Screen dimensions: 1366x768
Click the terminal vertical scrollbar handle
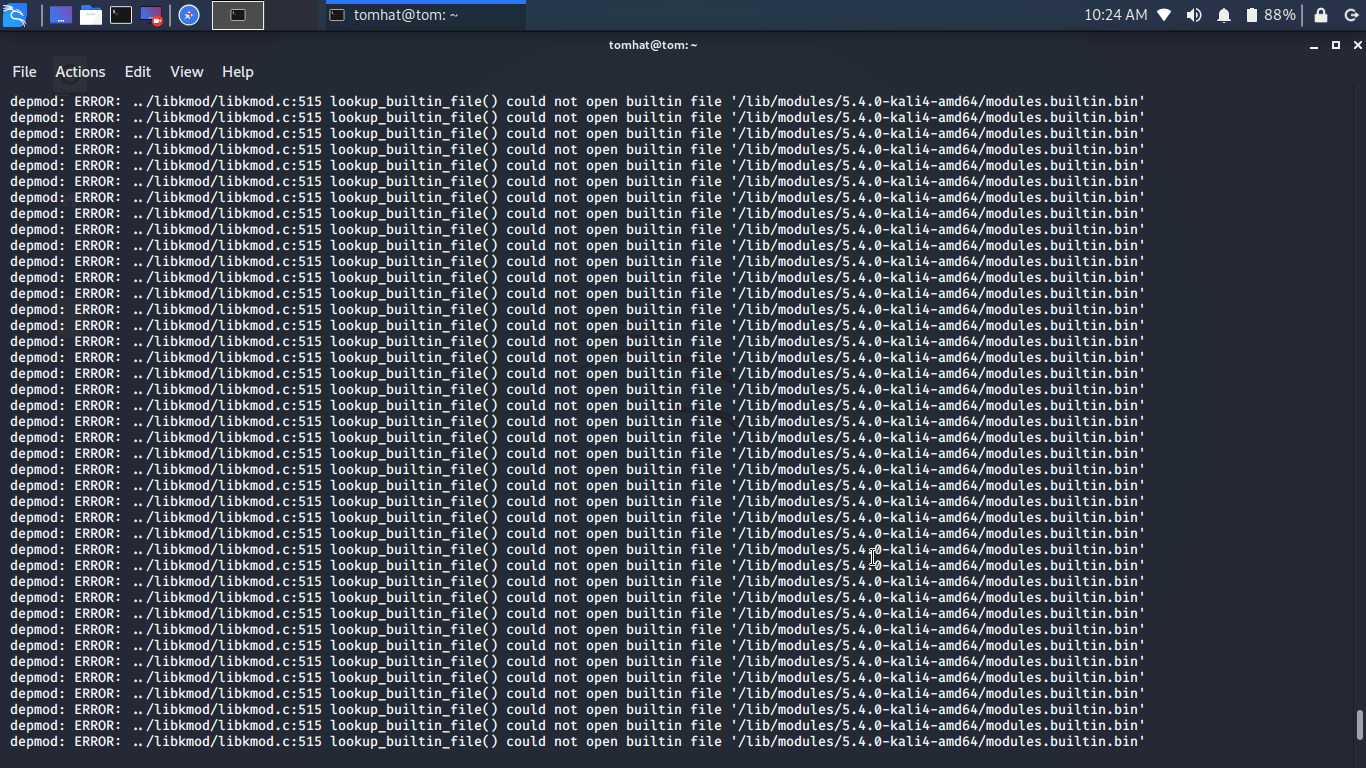coord(1359,725)
